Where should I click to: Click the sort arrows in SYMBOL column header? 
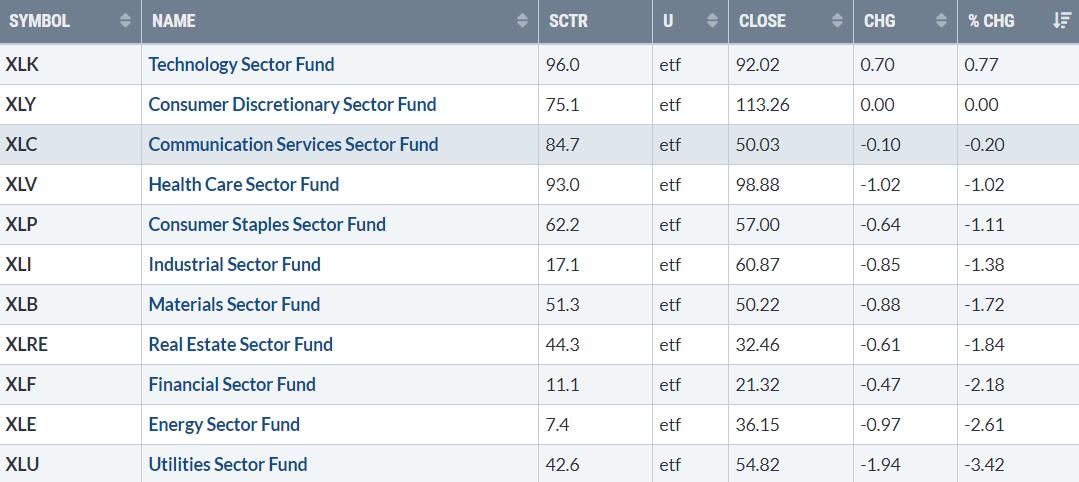[x=125, y=21]
